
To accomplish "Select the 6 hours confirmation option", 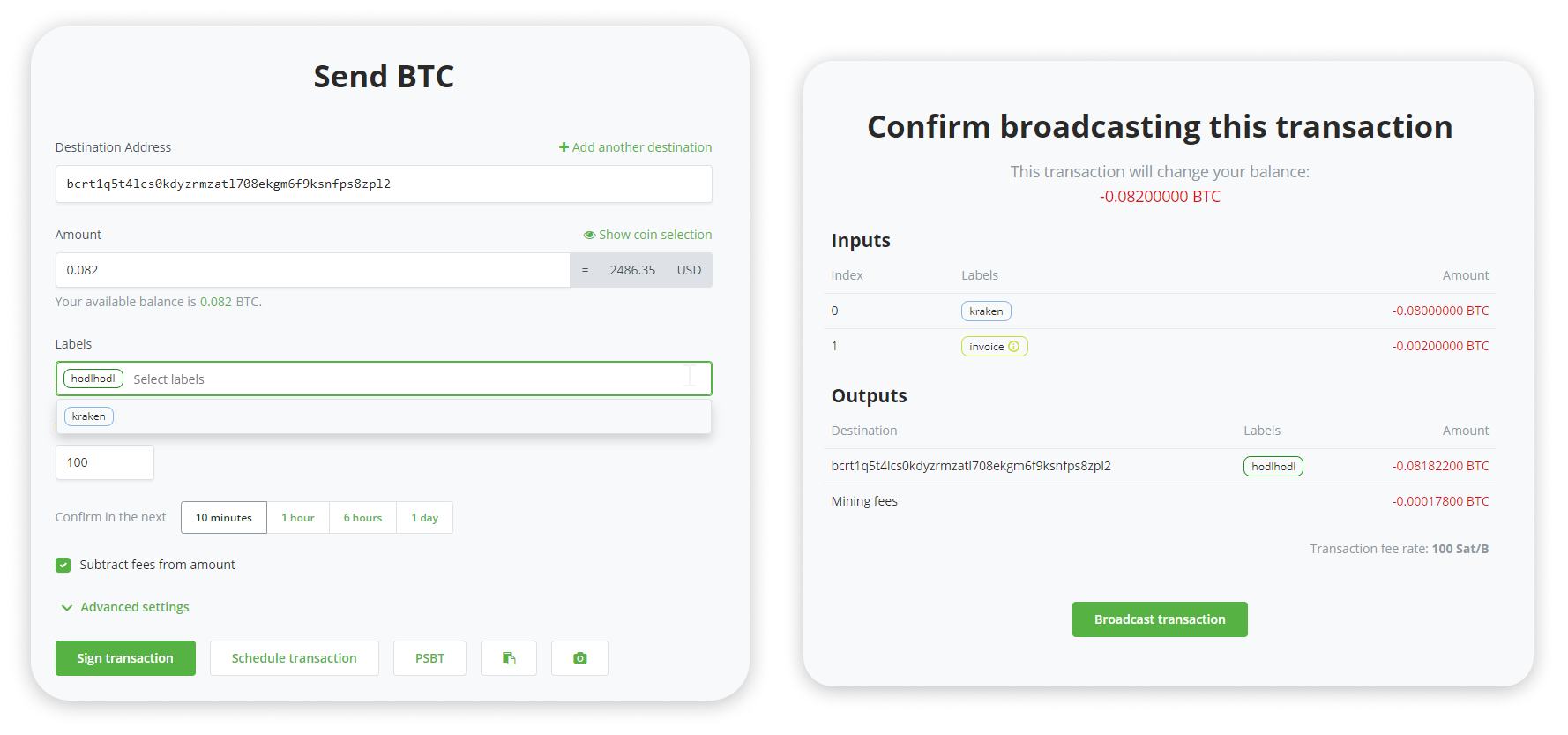I will point(362,518).
